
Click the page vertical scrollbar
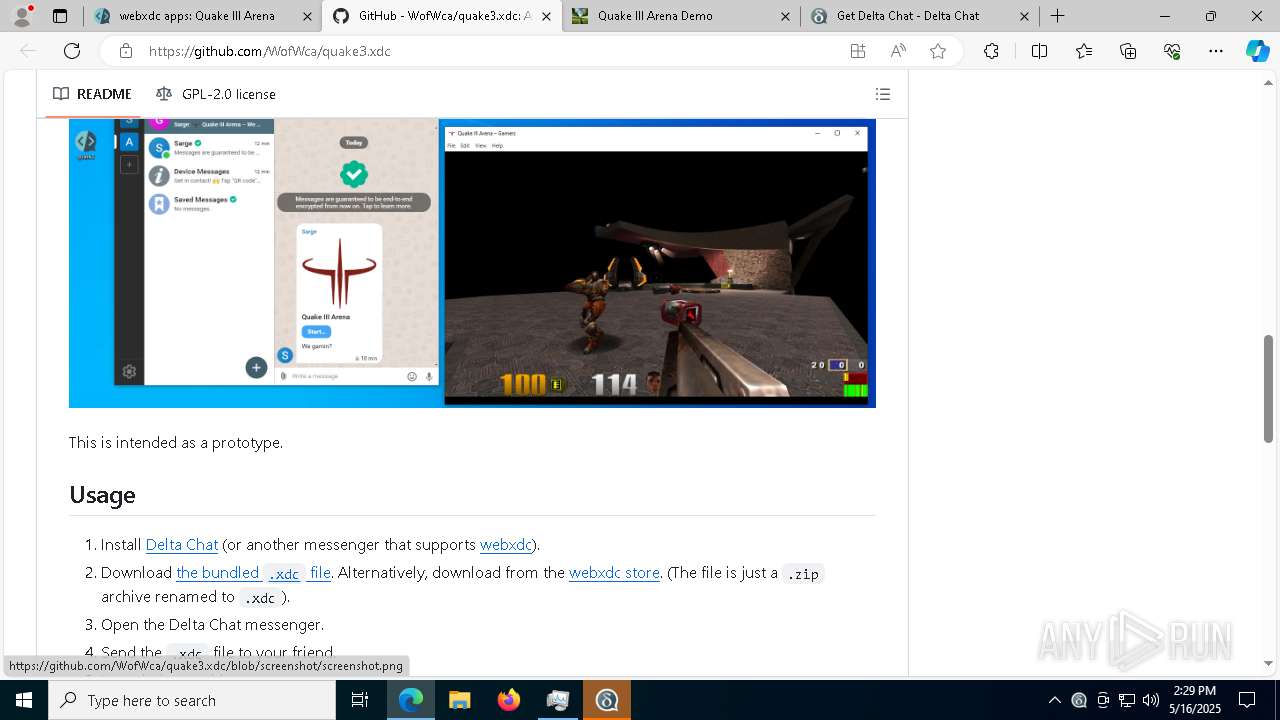tap(1269, 389)
